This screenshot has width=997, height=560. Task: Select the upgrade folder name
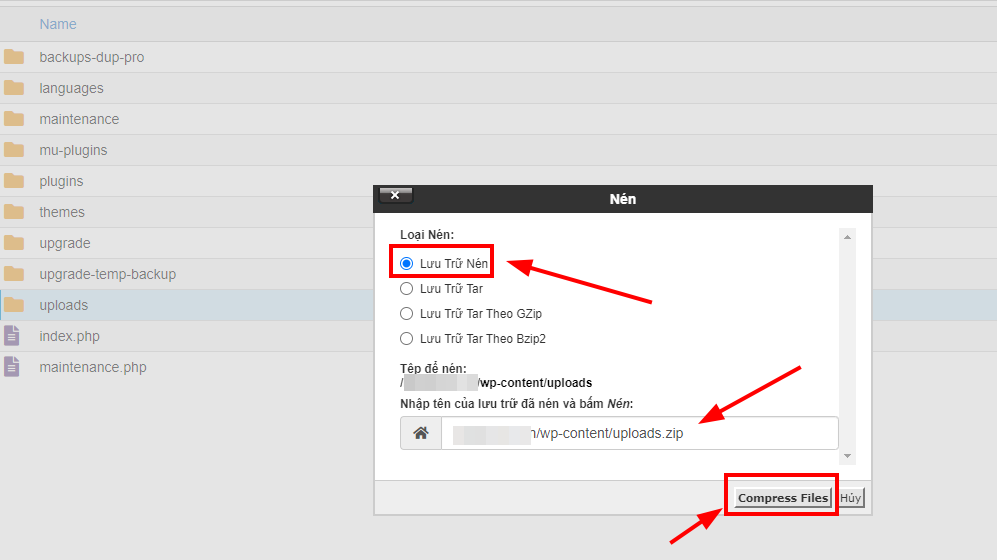(x=65, y=243)
